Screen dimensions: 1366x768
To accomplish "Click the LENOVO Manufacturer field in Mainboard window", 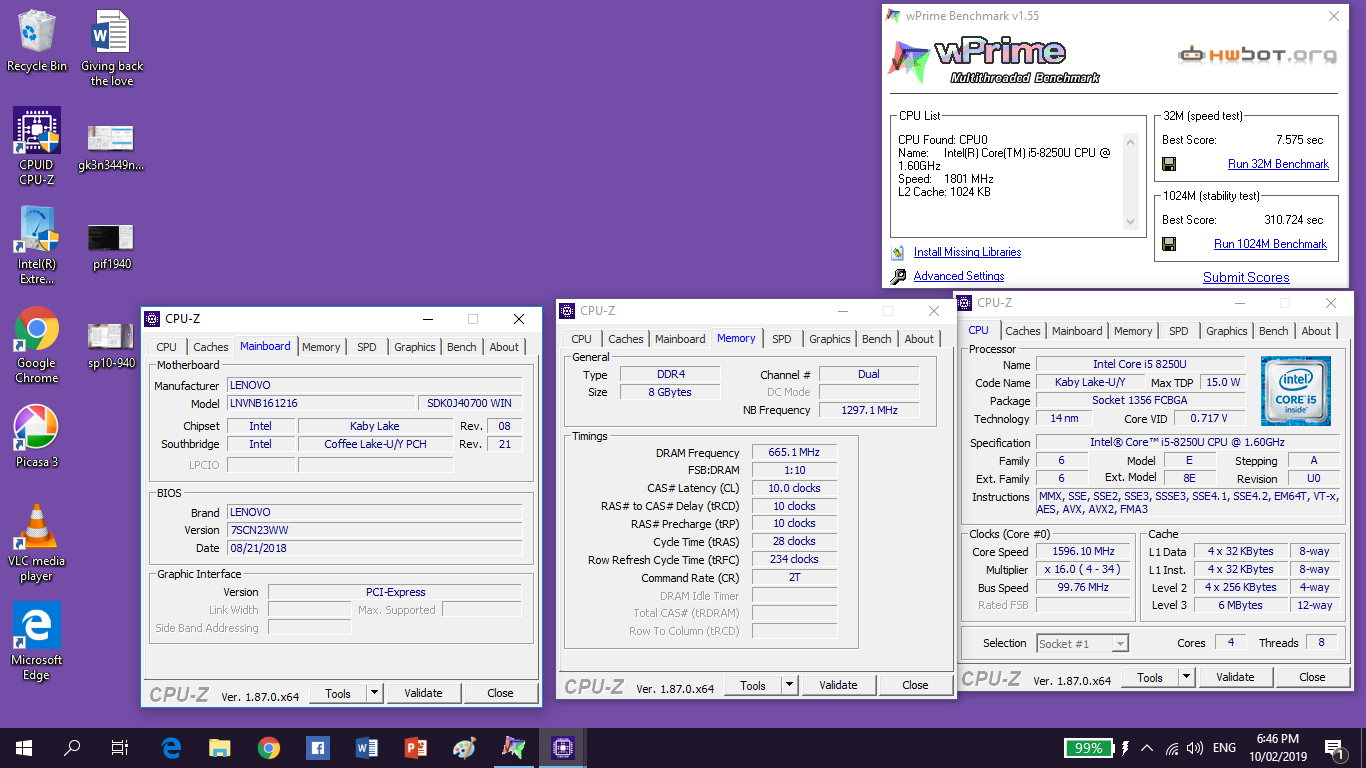I will point(374,385).
